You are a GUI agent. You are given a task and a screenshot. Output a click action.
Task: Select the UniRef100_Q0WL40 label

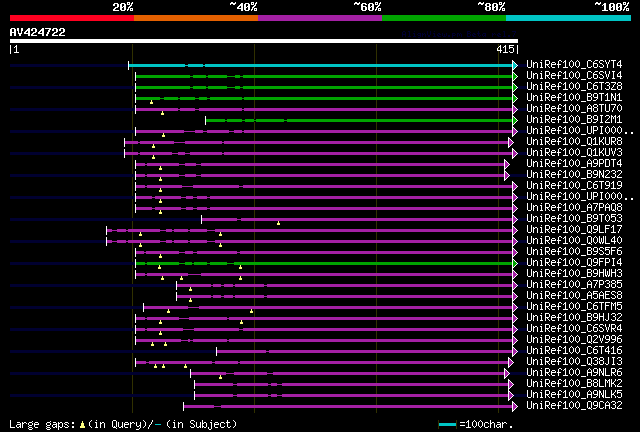[574, 240]
